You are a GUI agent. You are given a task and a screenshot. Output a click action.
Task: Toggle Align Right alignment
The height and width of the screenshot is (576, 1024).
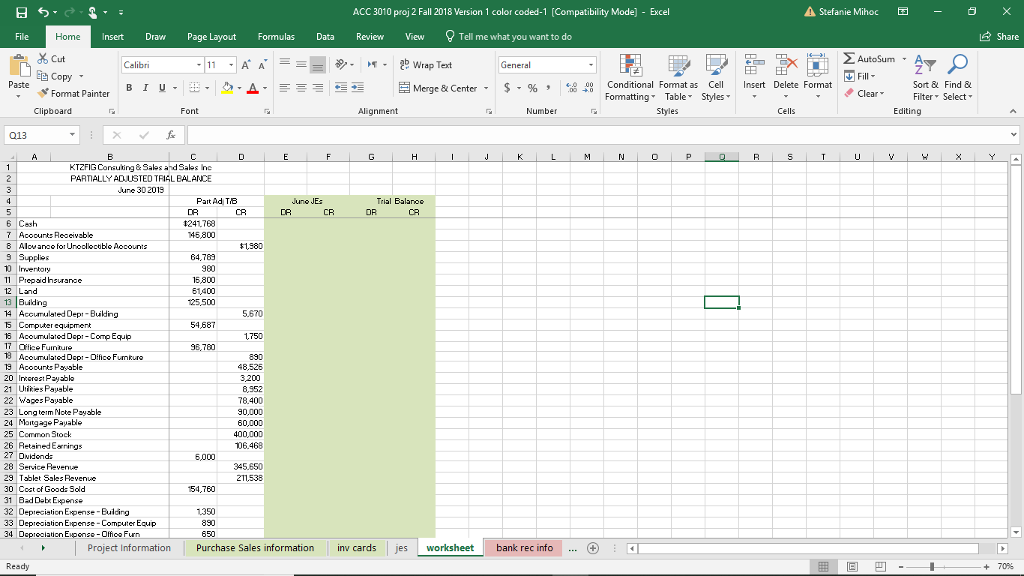[317, 88]
